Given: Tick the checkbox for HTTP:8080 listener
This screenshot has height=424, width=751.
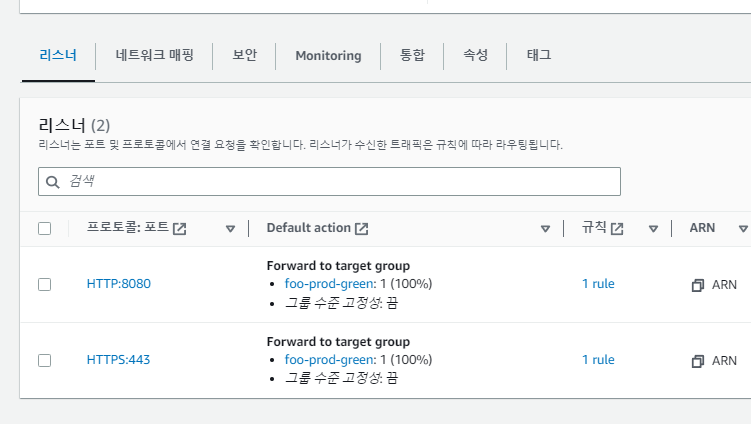Looking at the screenshot, I should coord(44,284).
